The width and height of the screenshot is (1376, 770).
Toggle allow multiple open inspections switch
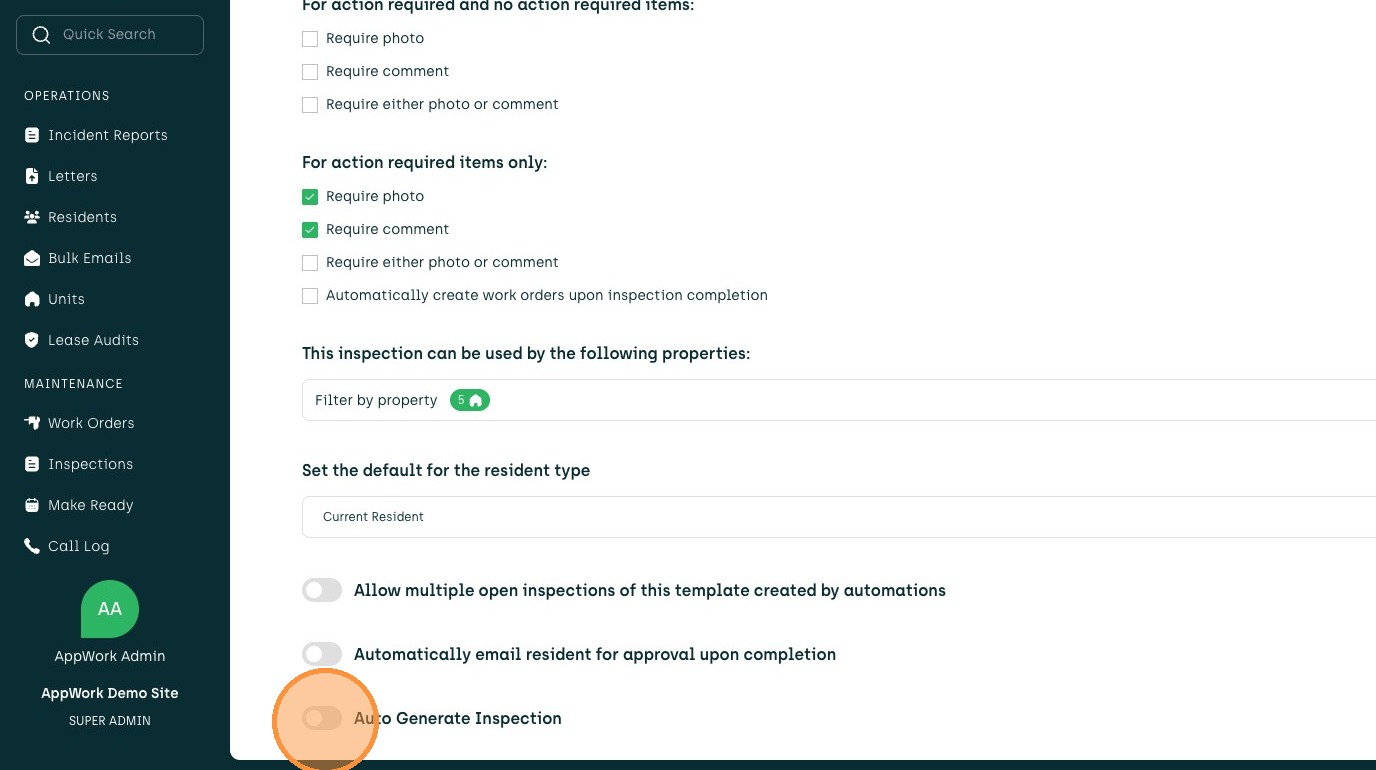(322, 590)
